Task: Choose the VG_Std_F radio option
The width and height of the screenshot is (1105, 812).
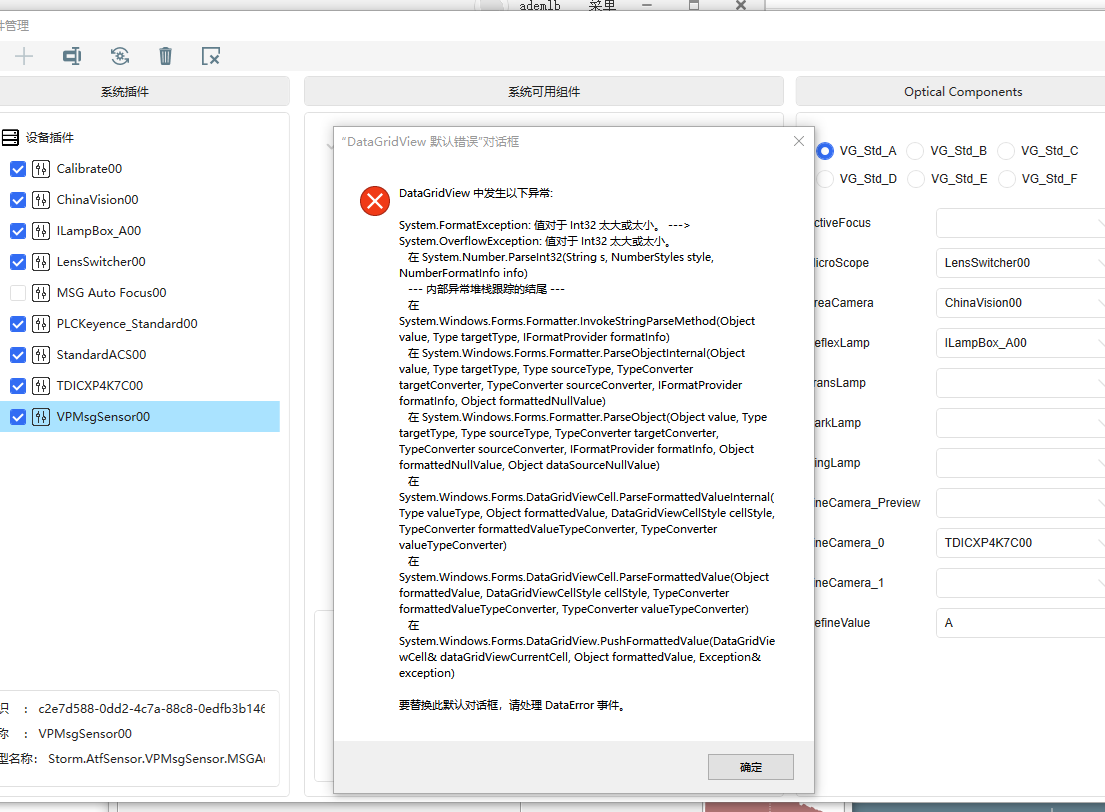Action: click(1006, 179)
